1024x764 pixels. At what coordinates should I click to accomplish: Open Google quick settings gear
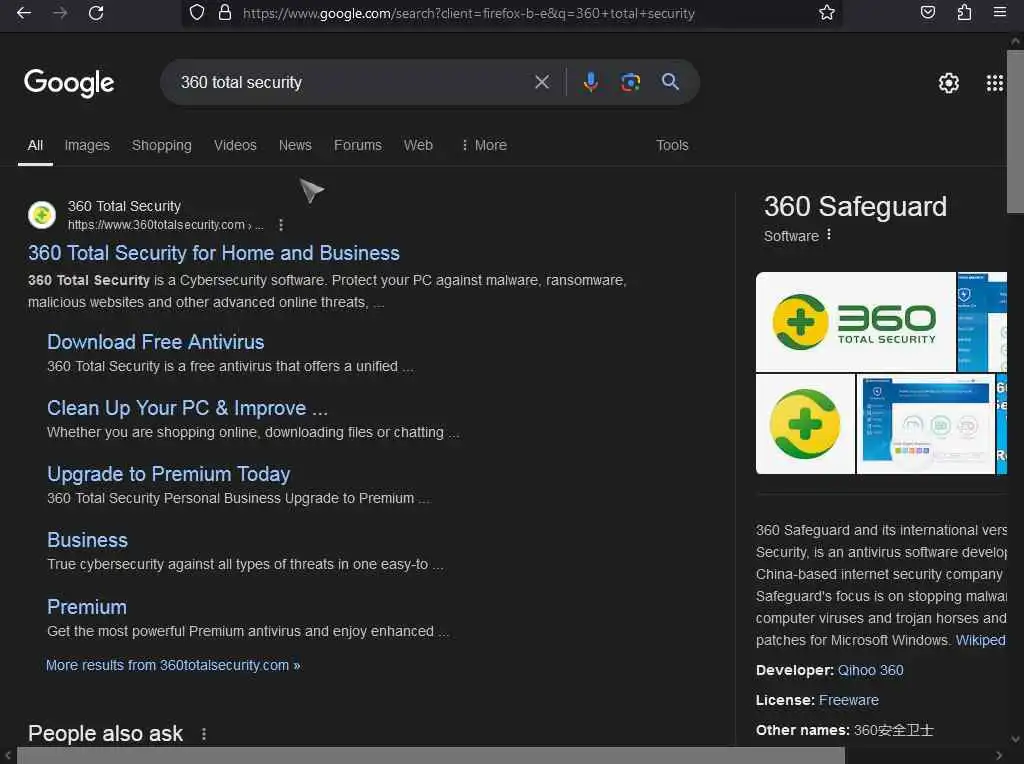coord(949,83)
